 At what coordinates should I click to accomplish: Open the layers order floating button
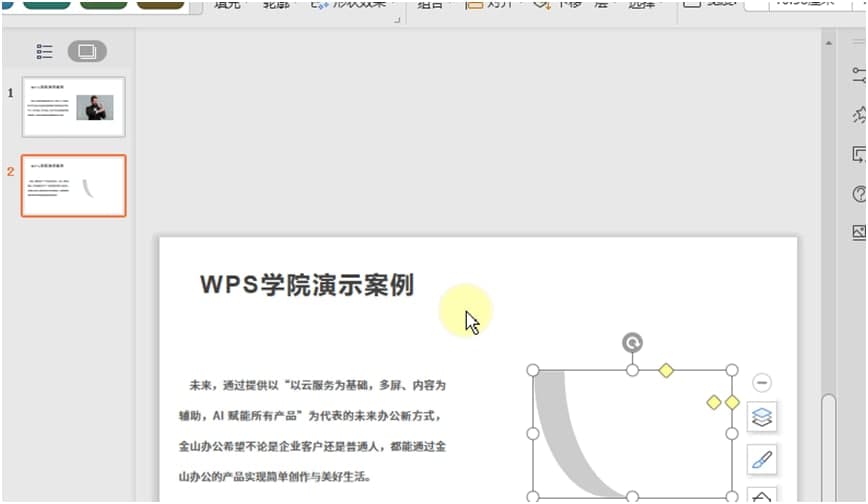762,416
